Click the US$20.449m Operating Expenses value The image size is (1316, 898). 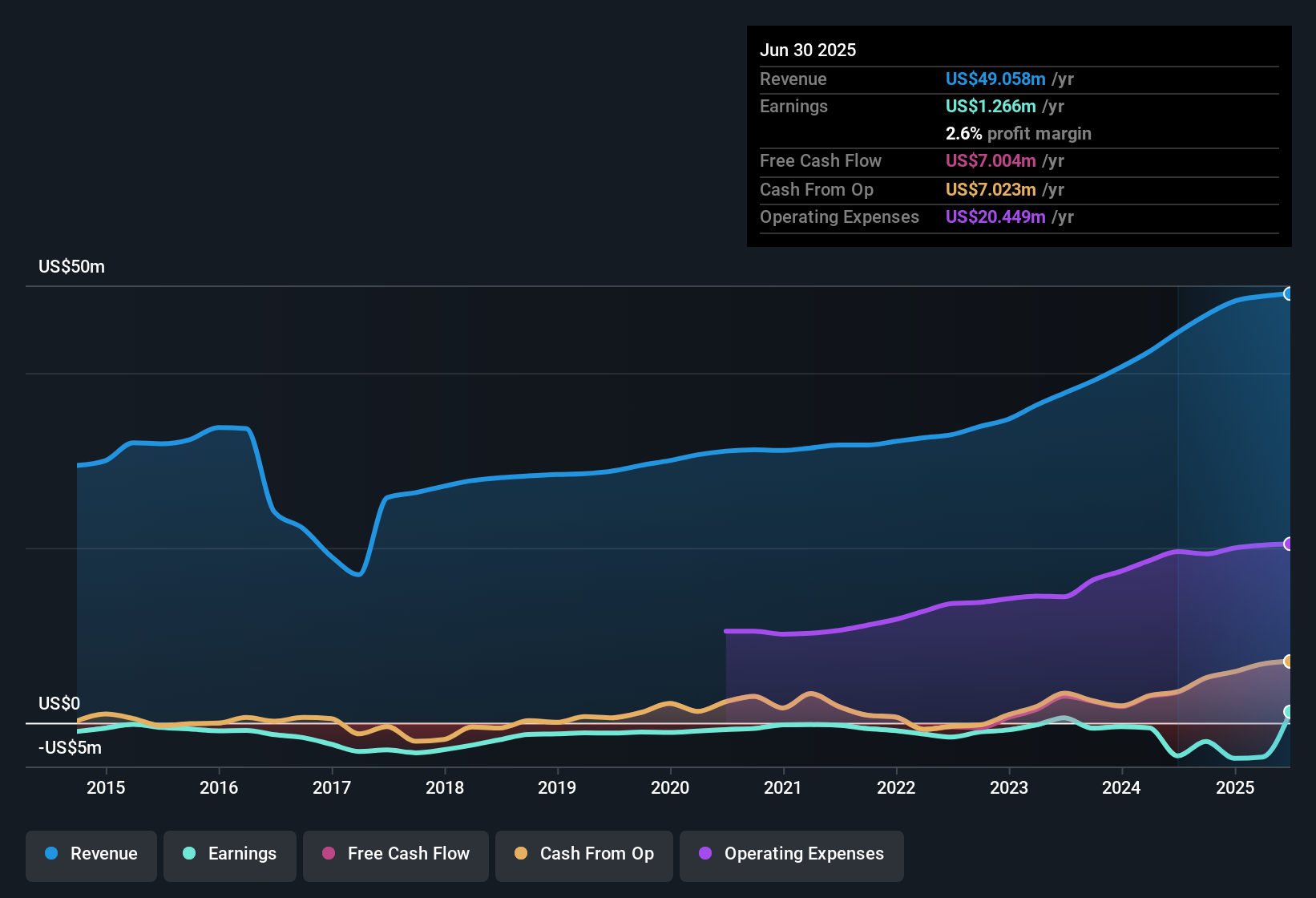tap(995, 216)
